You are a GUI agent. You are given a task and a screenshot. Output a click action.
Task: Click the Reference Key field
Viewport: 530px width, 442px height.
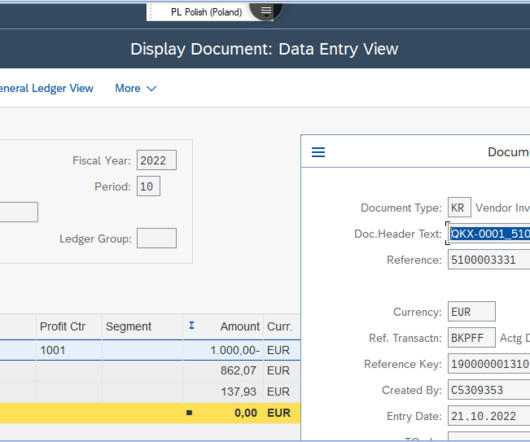click(489, 364)
